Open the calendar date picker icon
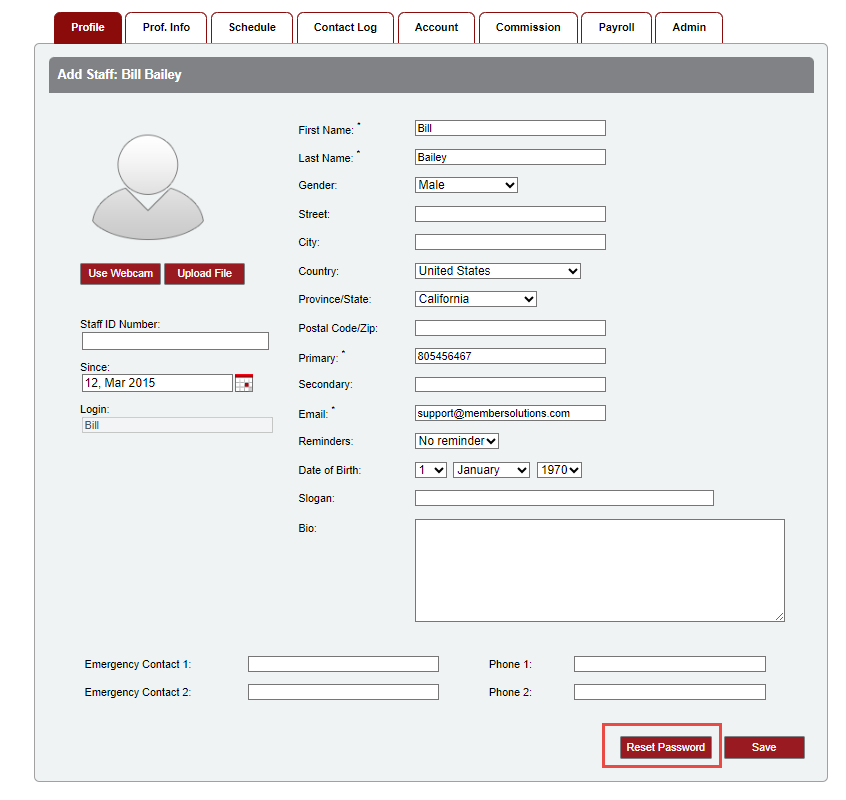The image size is (846, 800). (244, 382)
